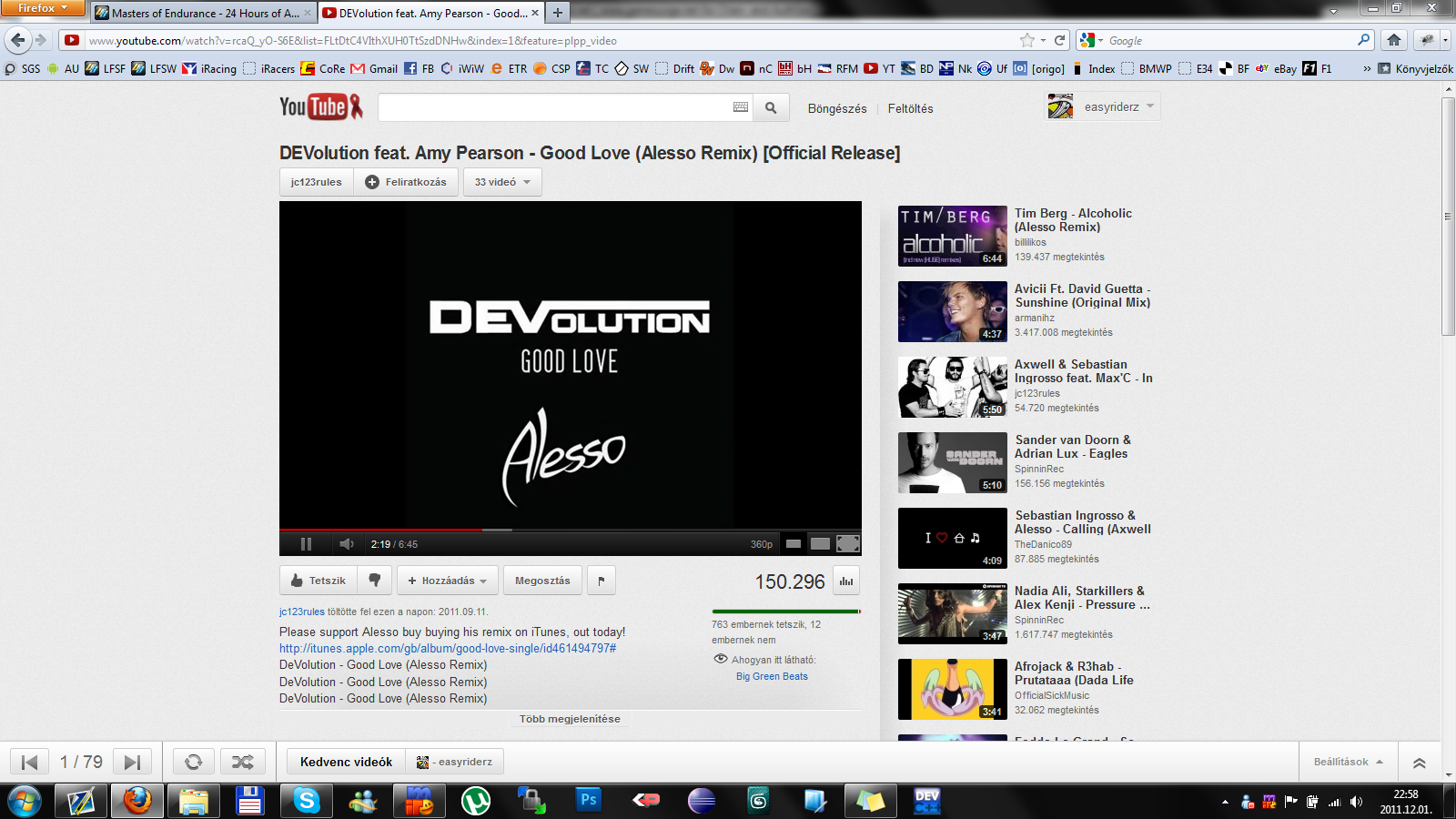Image resolution: width=1456 pixels, height=819 pixels.
Task: Open the Firefox taskbar icon
Action: (x=137, y=801)
